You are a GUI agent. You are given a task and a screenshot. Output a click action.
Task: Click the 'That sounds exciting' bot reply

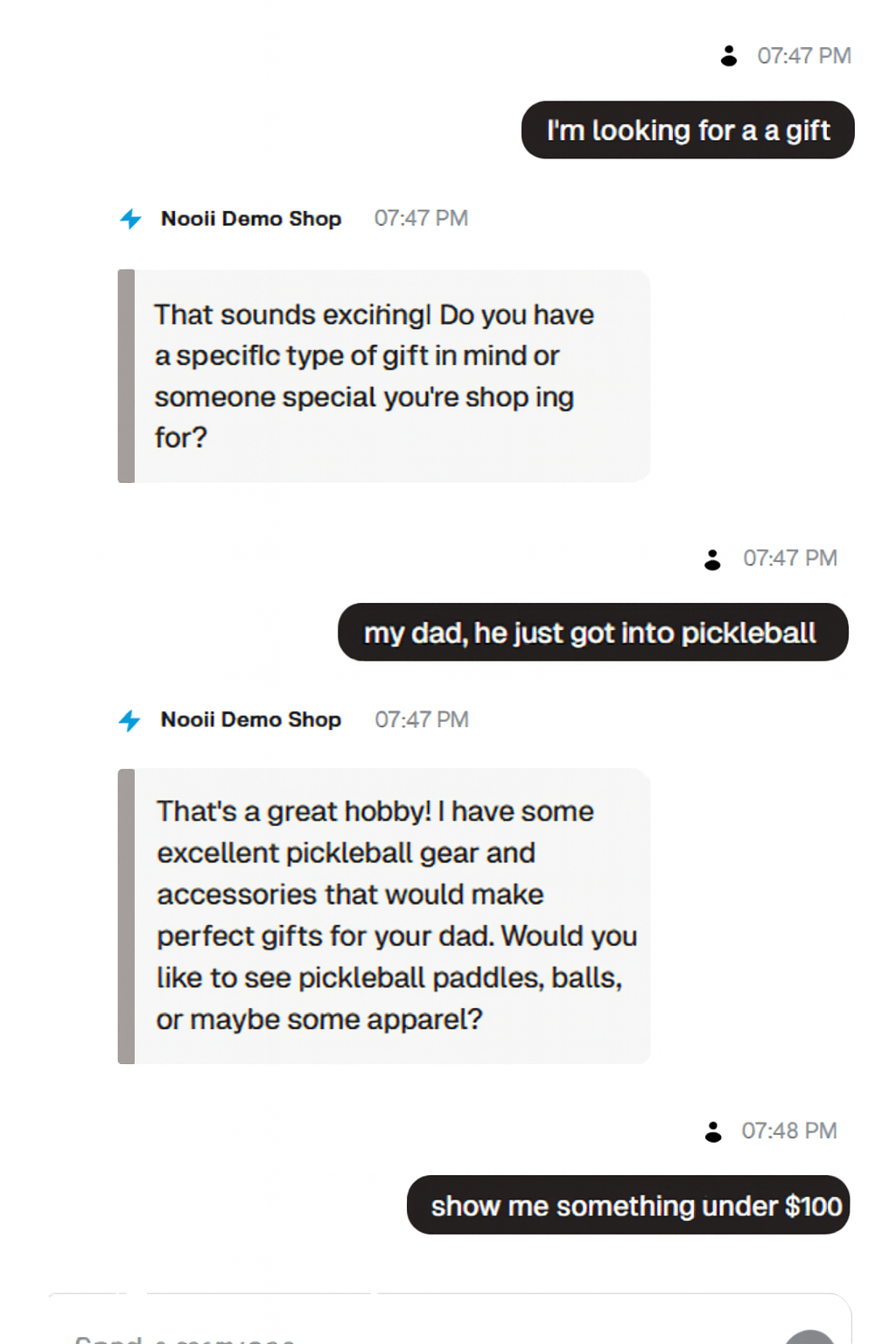point(385,376)
